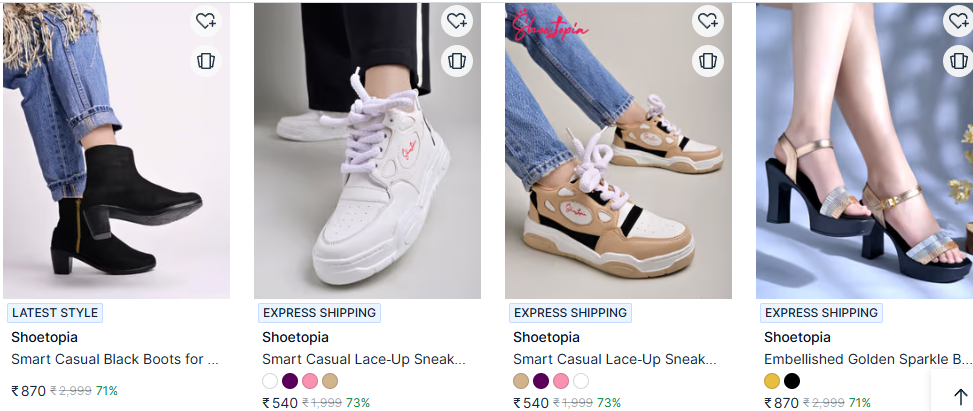The height and width of the screenshot is (411, 973).
Task: Pick pink color swatch on white sneaker card
Action: click(310, 381)
